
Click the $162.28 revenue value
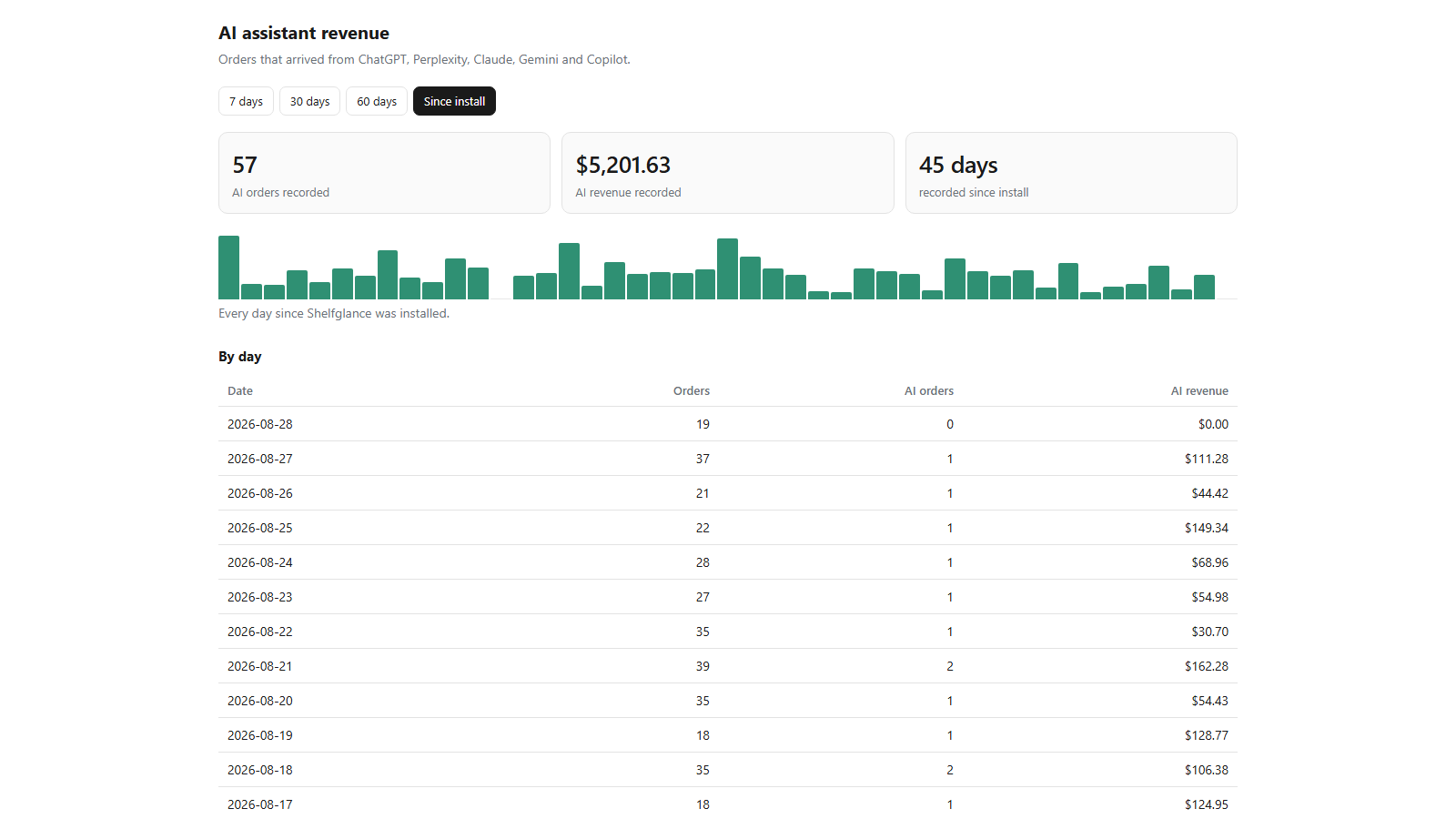[1207, 666]
